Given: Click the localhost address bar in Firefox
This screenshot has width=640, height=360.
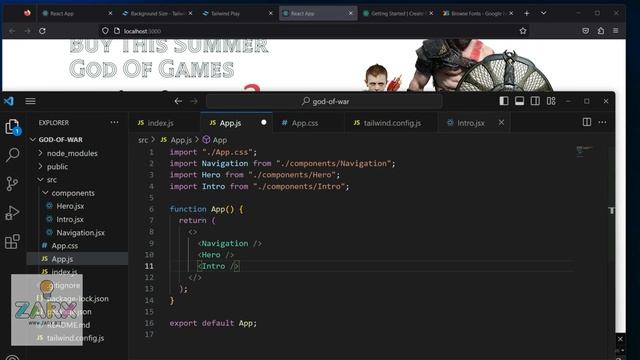Looking at the screenshot, I should pos(314,31).
